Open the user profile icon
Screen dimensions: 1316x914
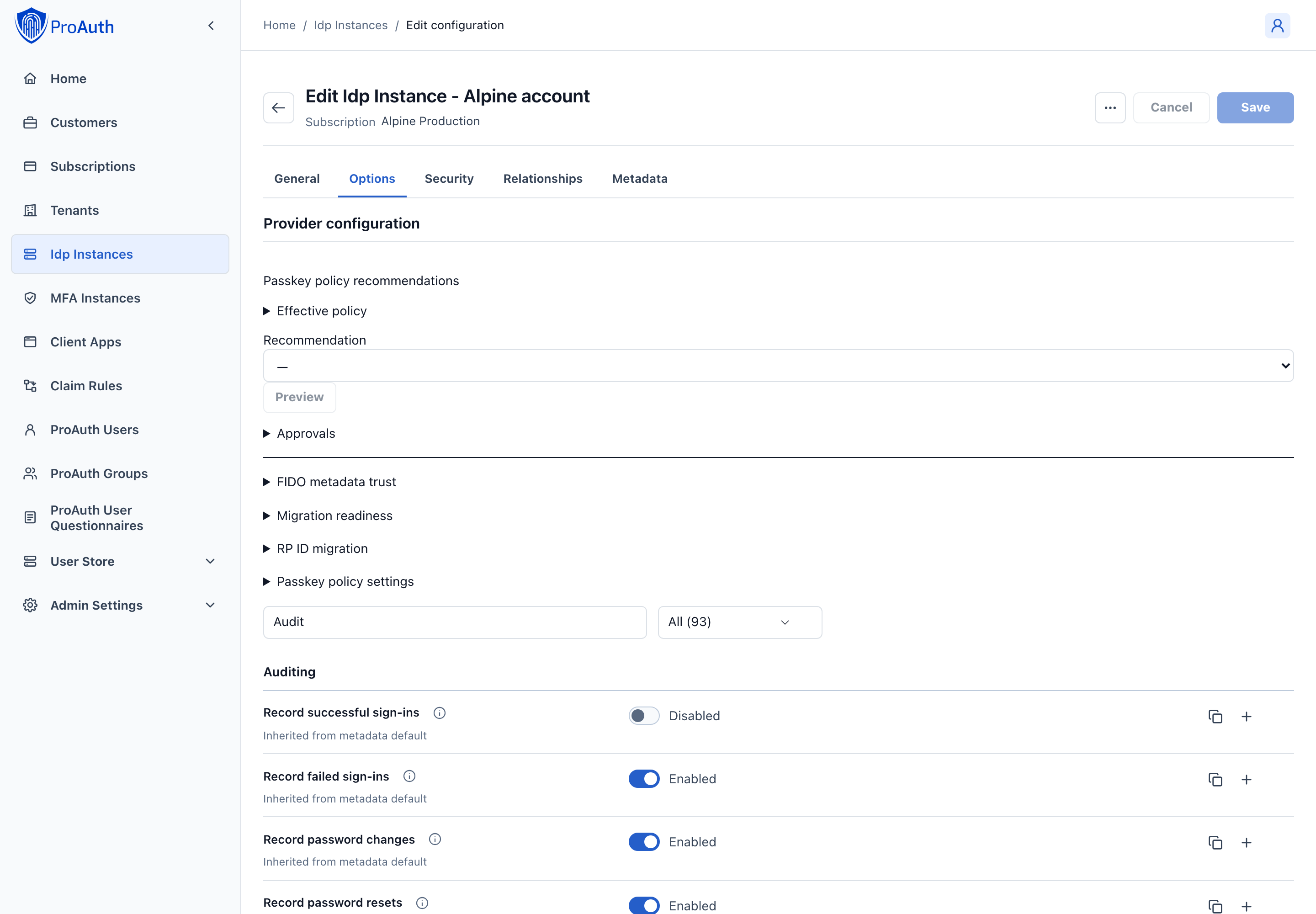point(1277,25)
